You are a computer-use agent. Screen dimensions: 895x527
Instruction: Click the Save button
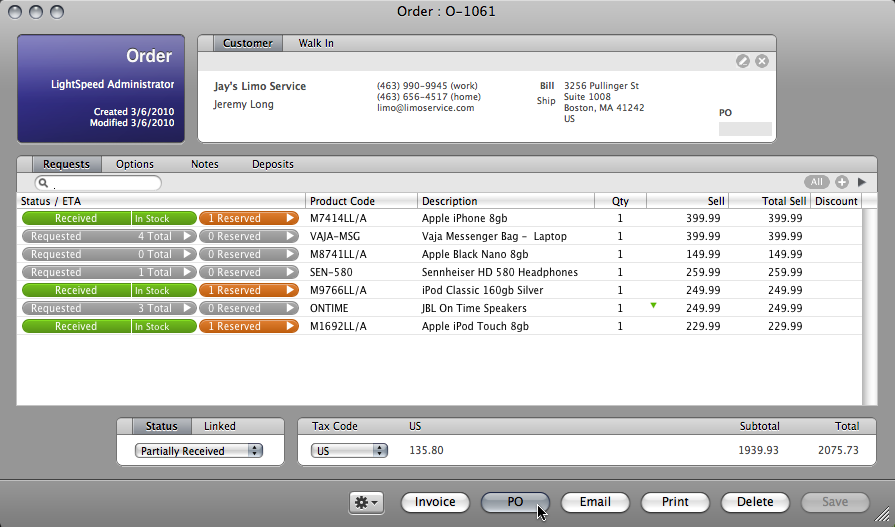coord(835,502)
